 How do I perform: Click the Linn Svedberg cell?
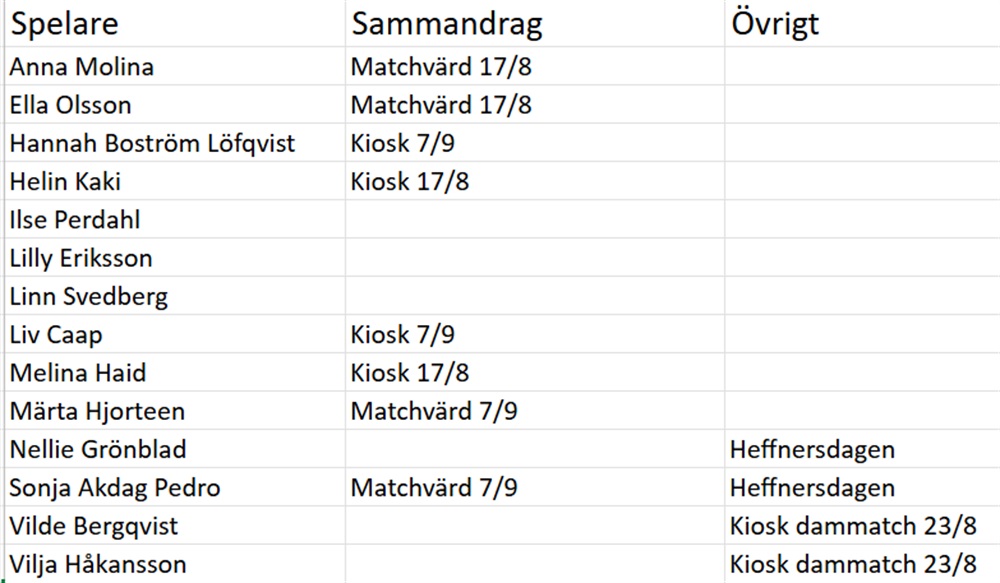click(x=89, y=296)
